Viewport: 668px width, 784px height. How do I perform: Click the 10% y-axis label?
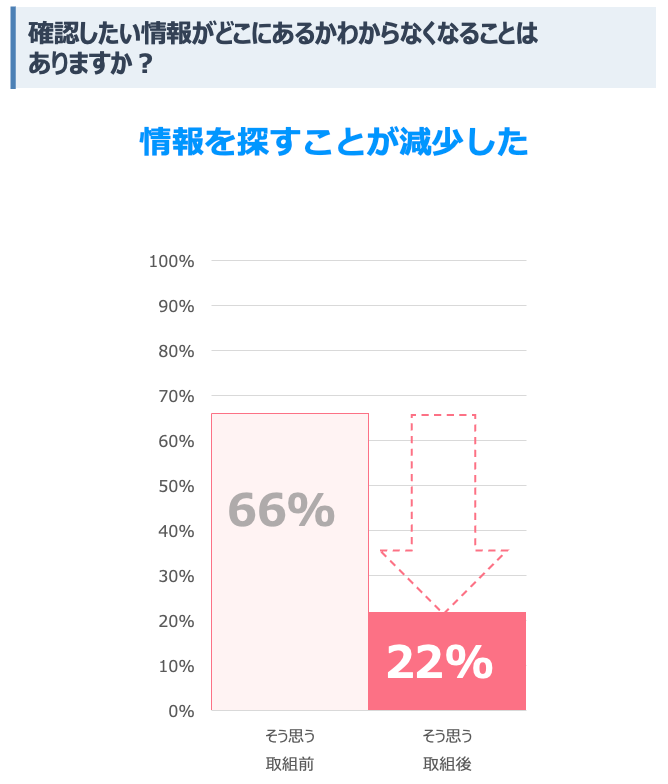click(x=176, y=666)
